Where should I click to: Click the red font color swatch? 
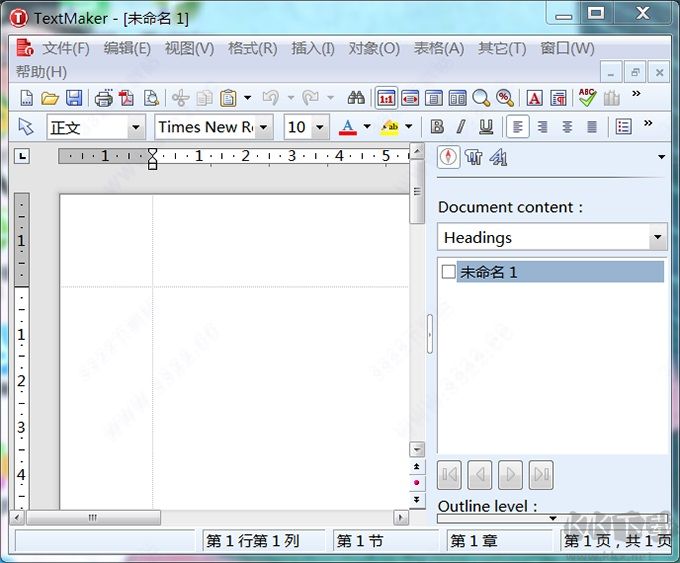[x=347, y=127]
